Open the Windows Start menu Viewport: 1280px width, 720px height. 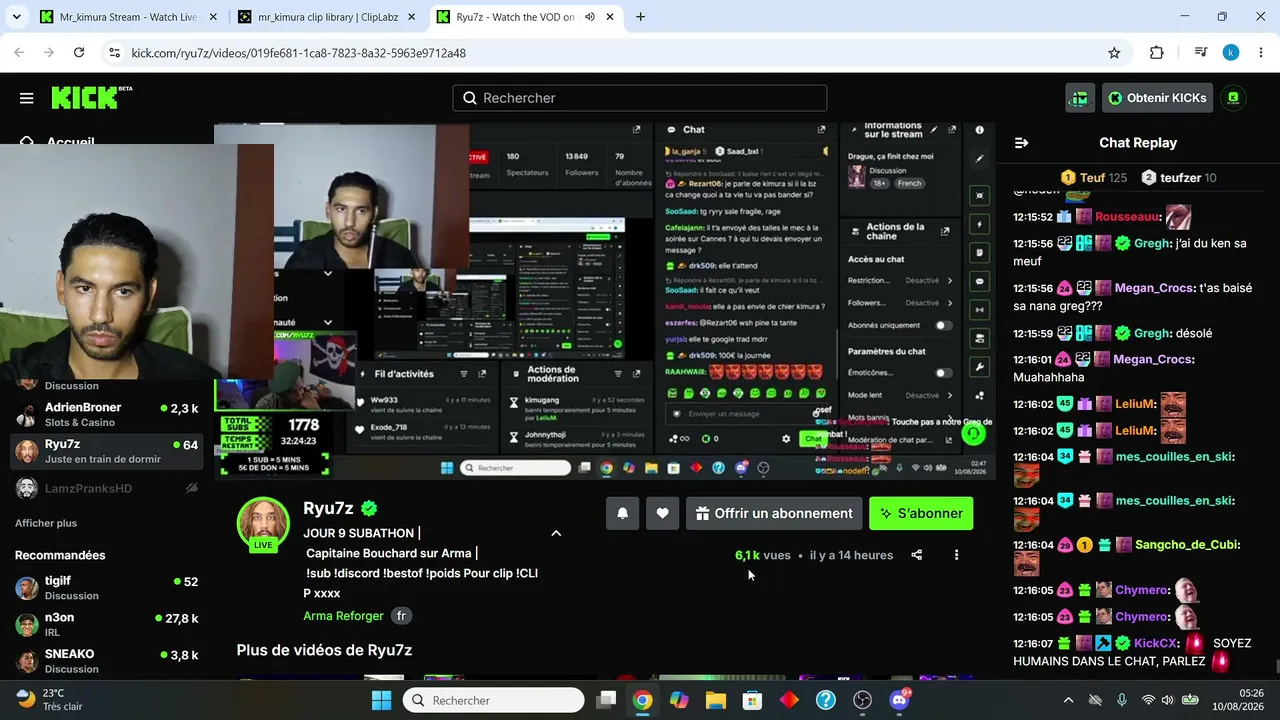coord(381,700)
